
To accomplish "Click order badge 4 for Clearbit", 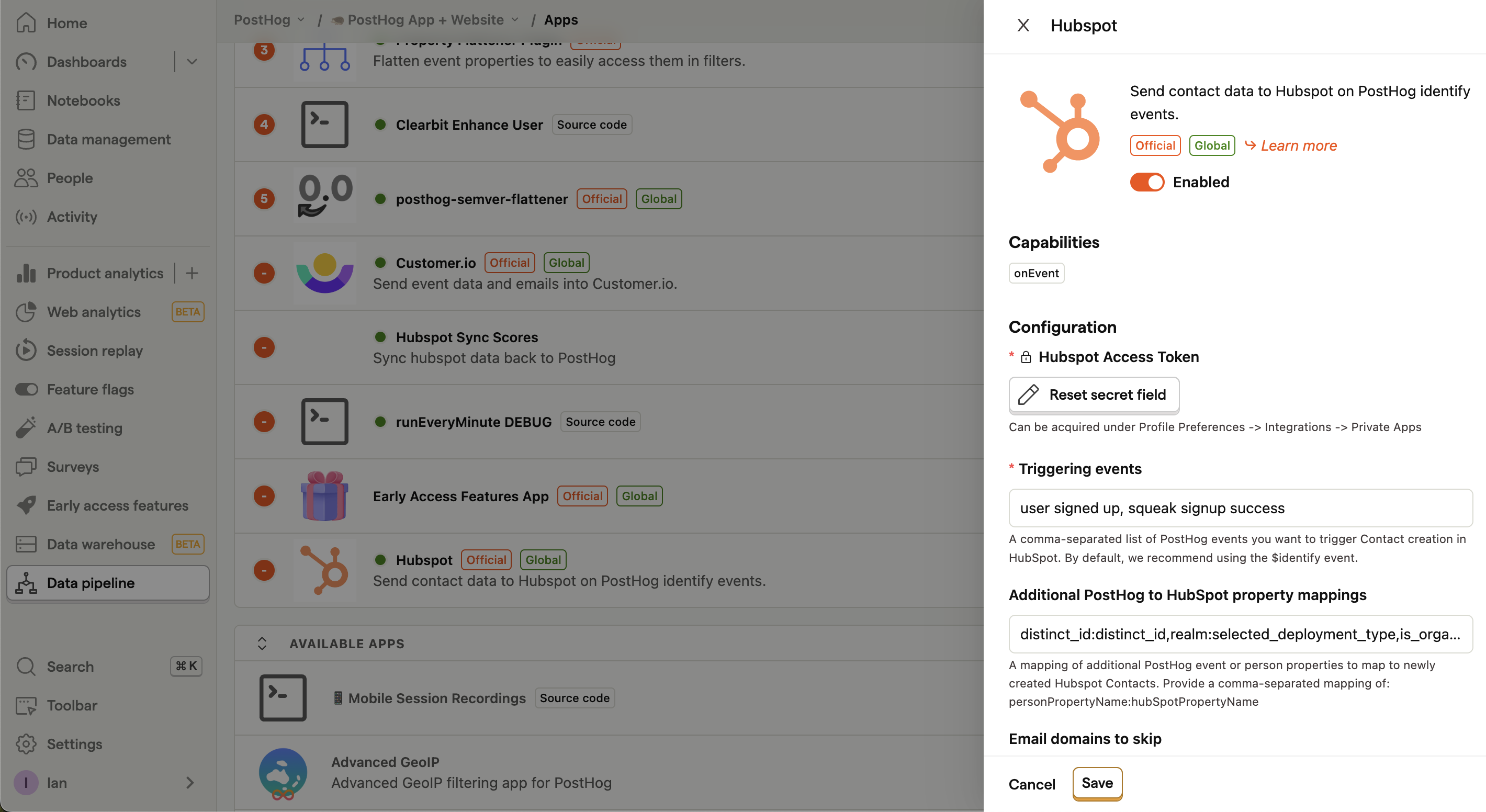I will [x=264, y=124].
